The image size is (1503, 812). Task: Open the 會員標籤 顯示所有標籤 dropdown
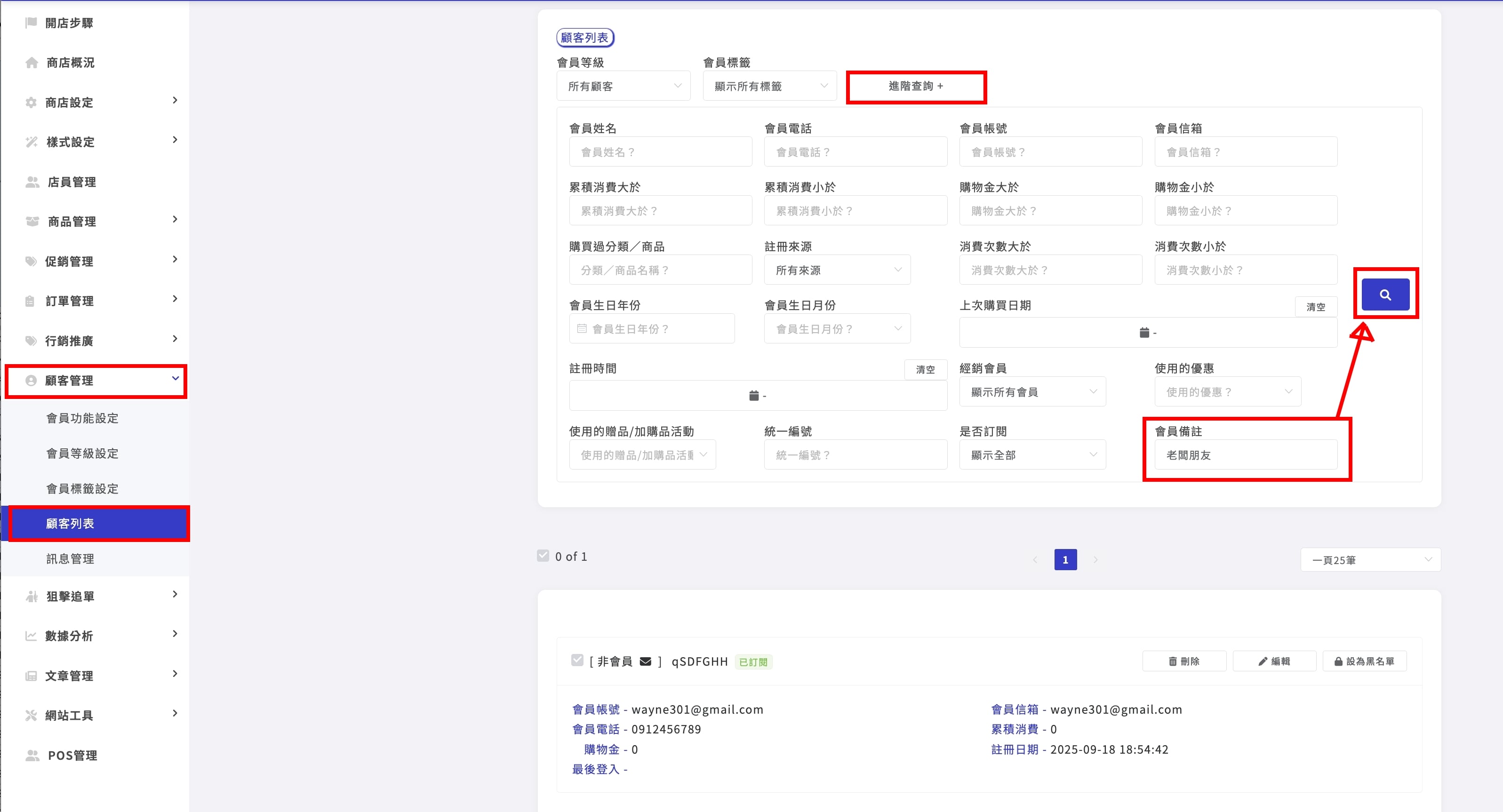[x=770, y=87]
